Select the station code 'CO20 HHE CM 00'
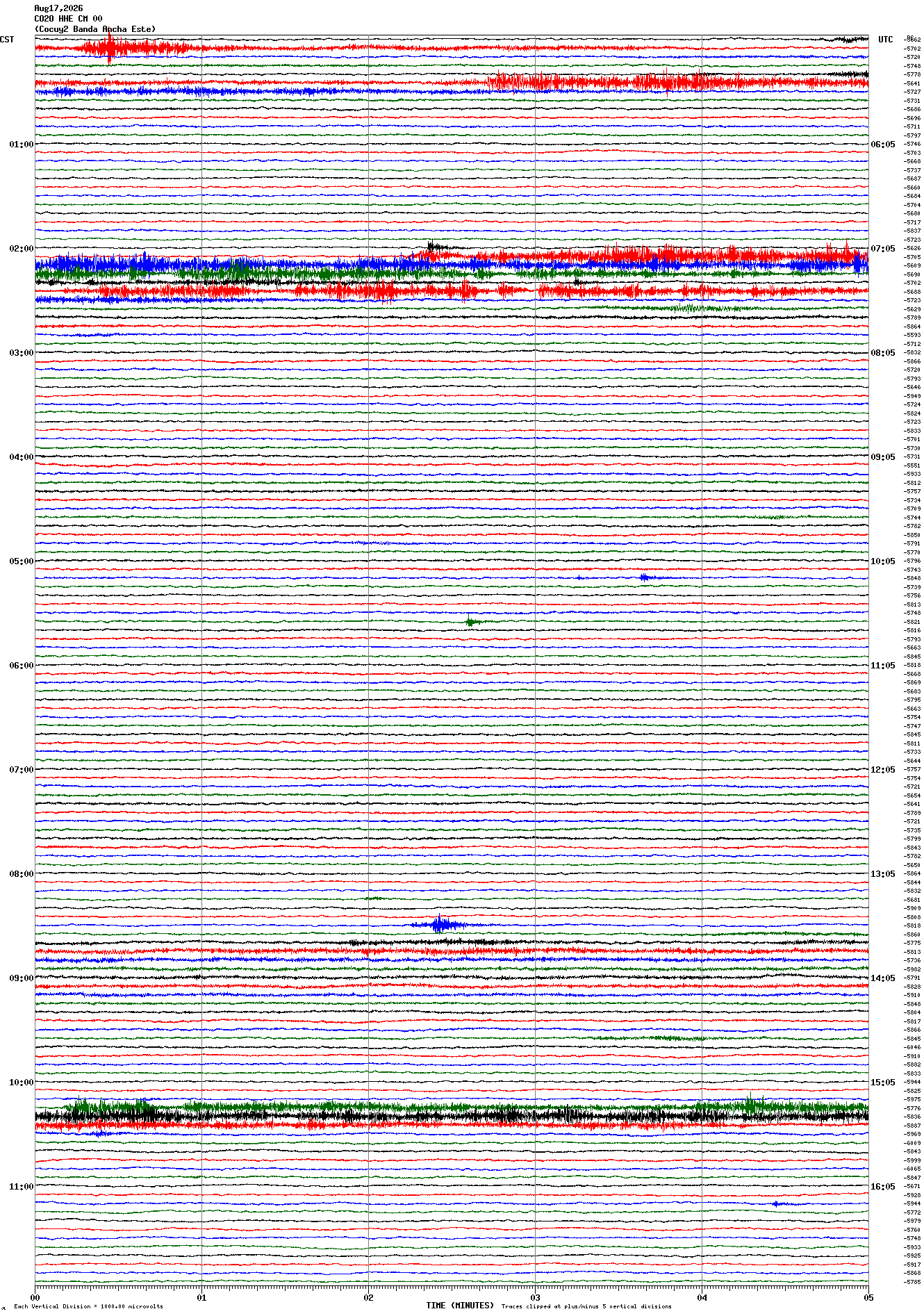 point(68,19)
